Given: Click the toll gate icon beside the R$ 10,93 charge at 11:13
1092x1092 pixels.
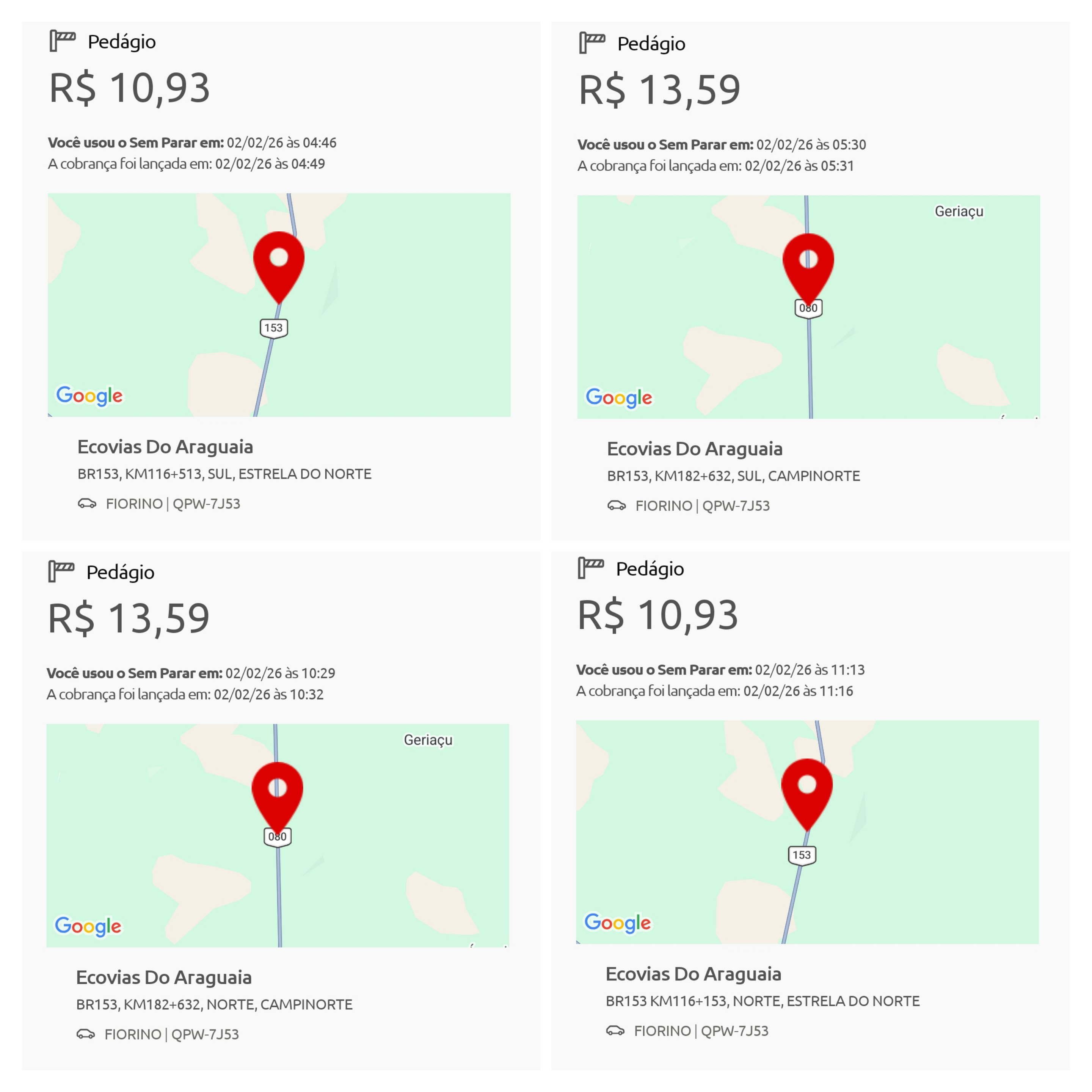Looking at the screenshot, I should pyautogui.click(x=591, y=568).
